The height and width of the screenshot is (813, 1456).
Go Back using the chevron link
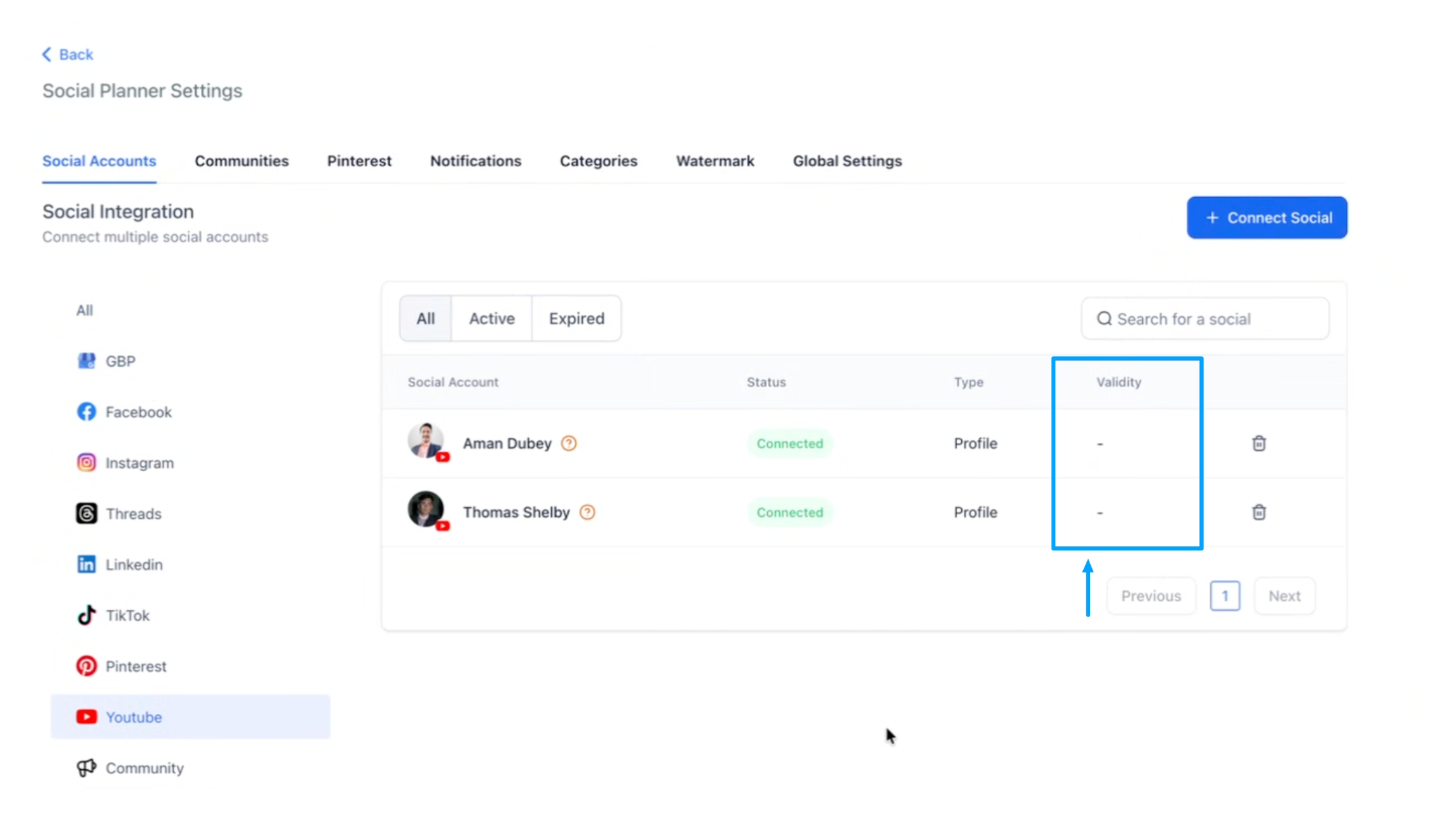click(68, 54)
